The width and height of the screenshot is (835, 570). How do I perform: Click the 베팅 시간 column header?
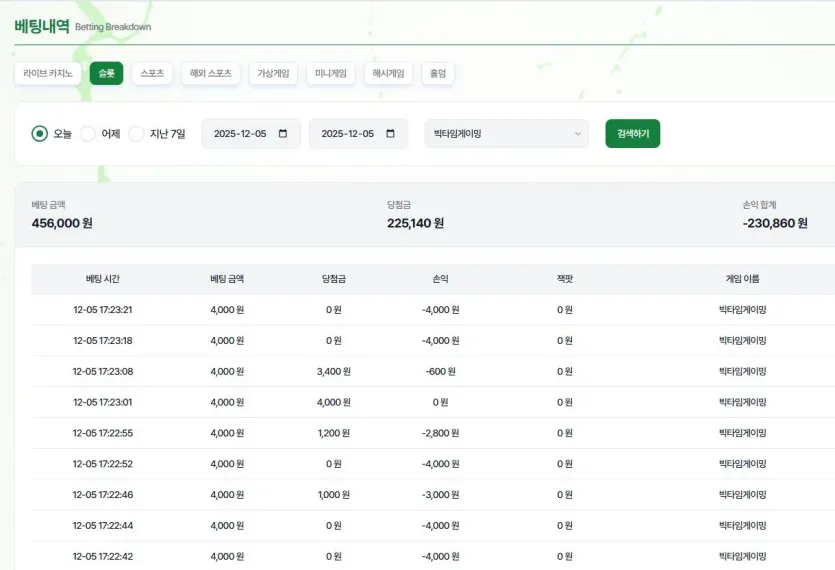pyautogui.click(x=103, y=279)
